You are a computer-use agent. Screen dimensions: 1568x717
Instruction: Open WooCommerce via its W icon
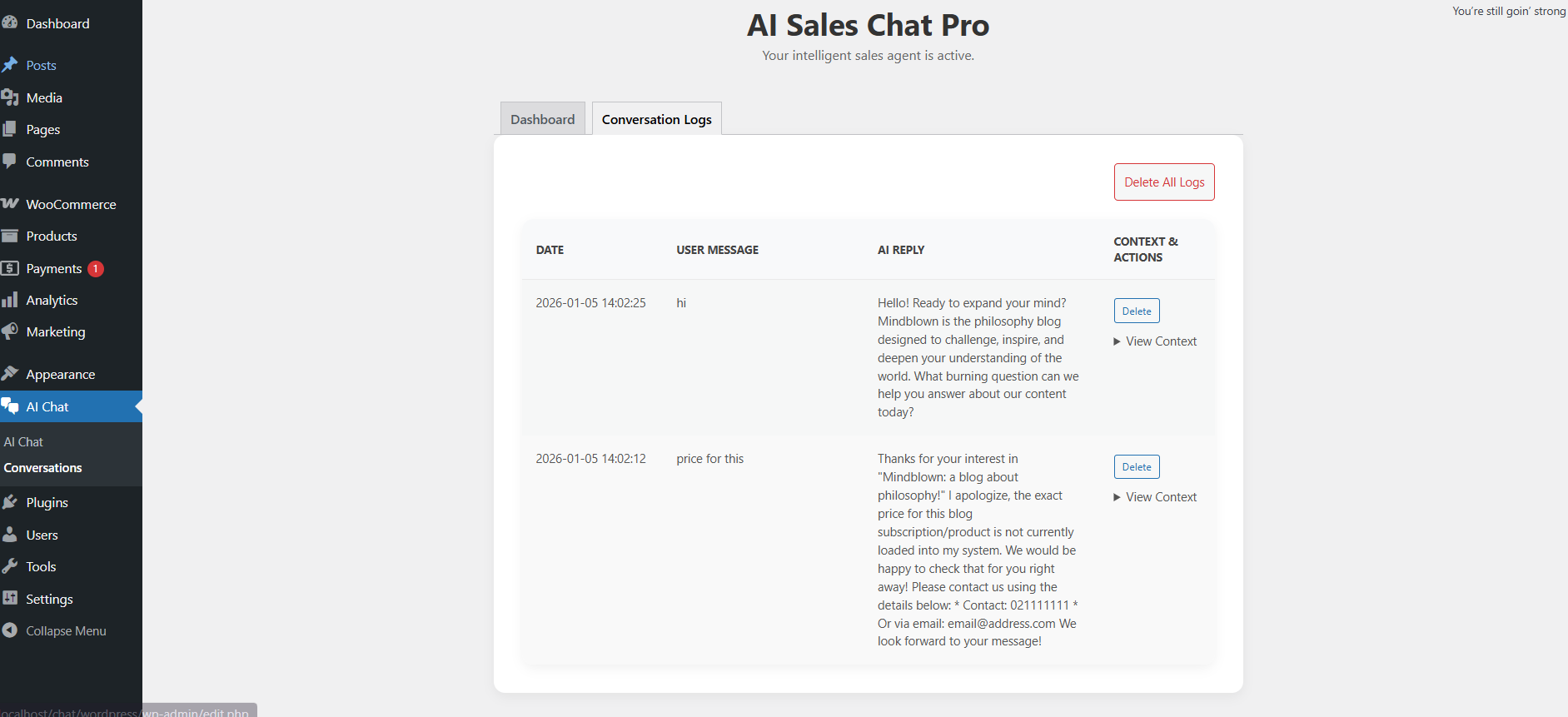pos(12,204)
